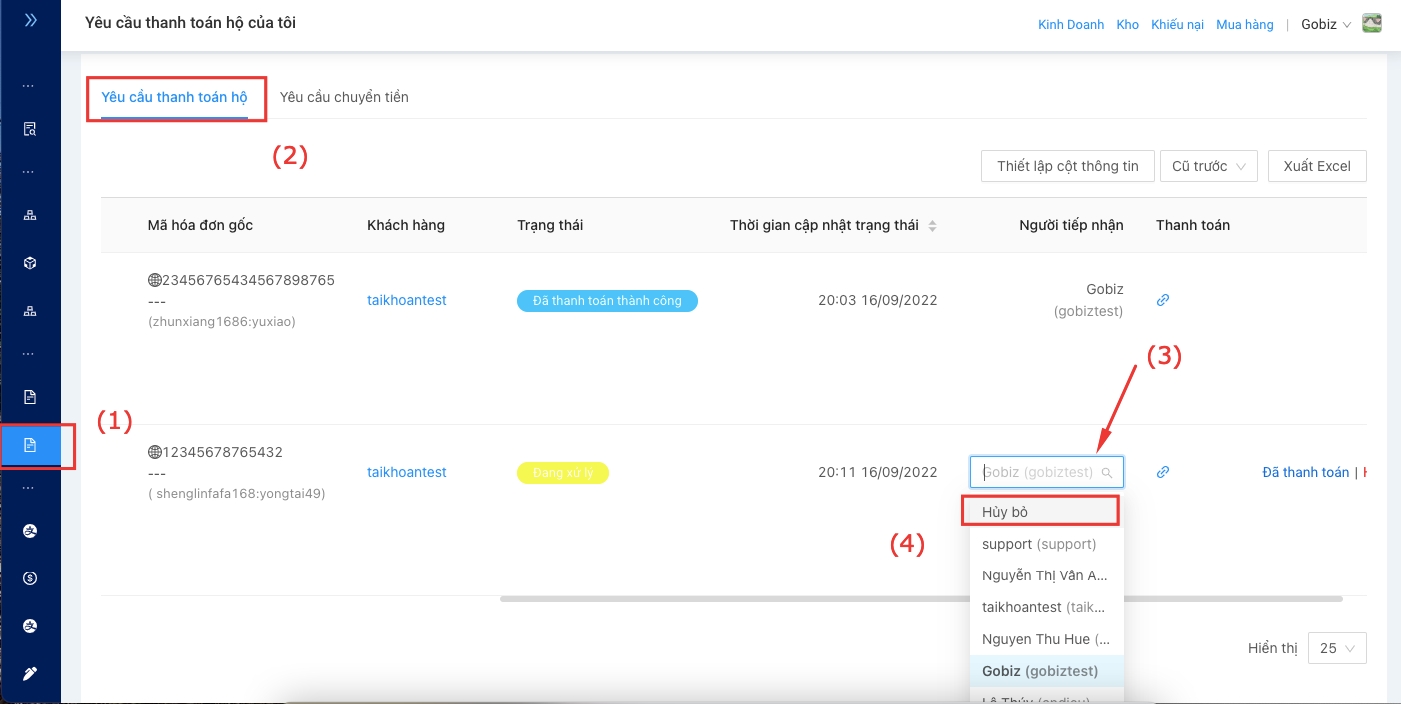The height and width of the screenshot is (704, 1401).
Task: Expand the Gobiz account menu in header
Action: coord(1326,24)
